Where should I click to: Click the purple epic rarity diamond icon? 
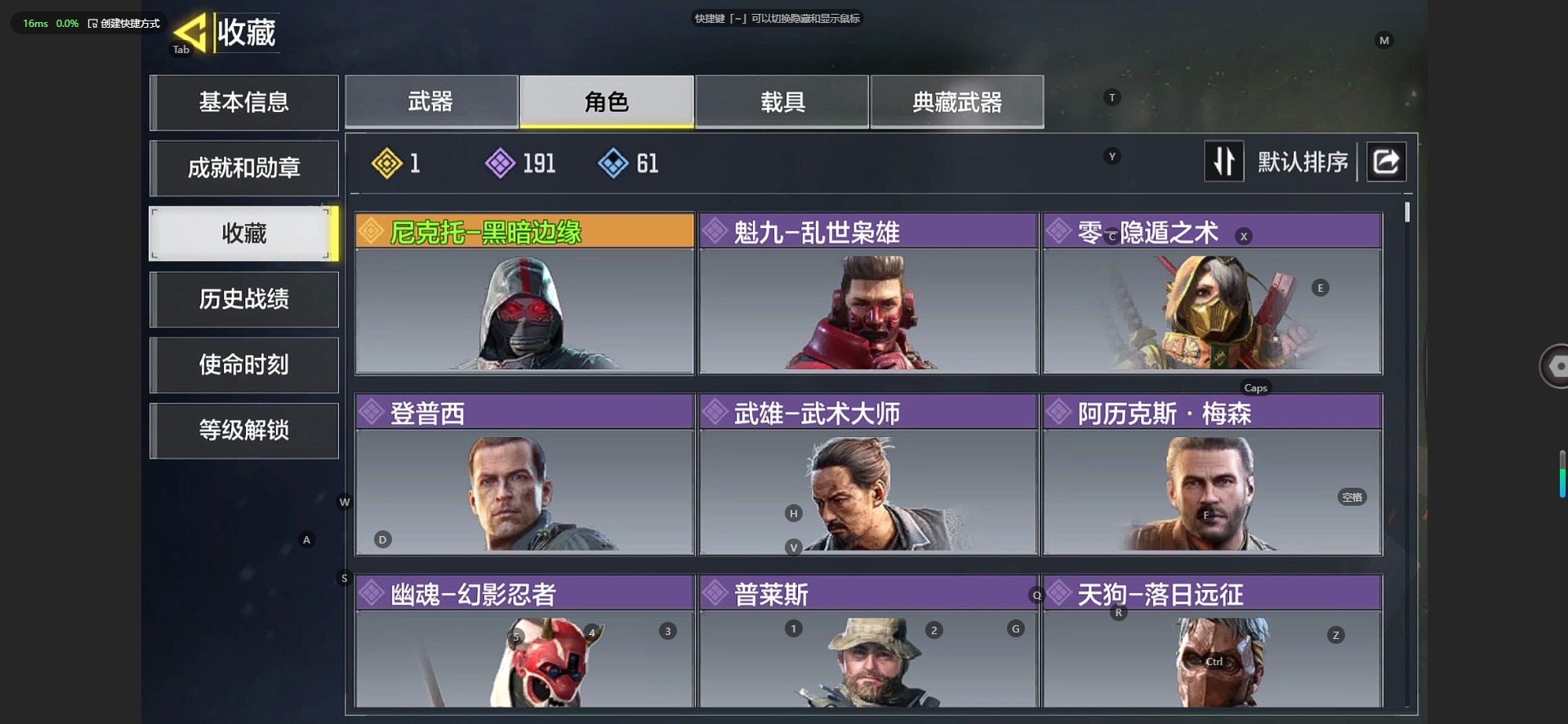coord(500,163)
